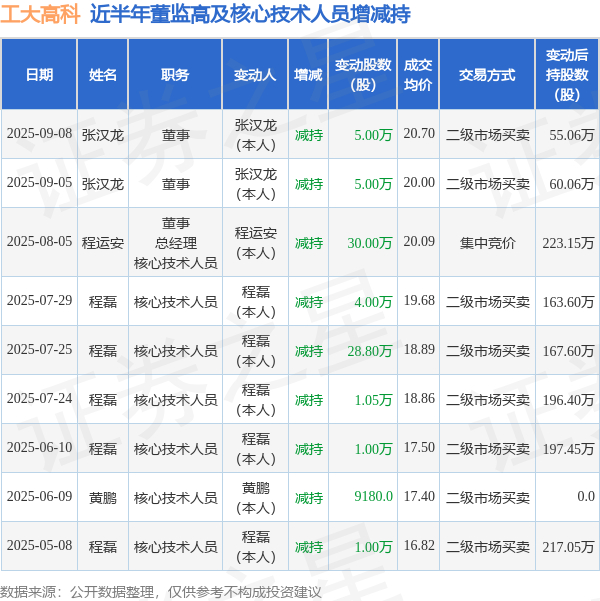600x601 pixels.
Task: Click the average price 18.86
Action: pyautogui.click(x=419, y=399)
